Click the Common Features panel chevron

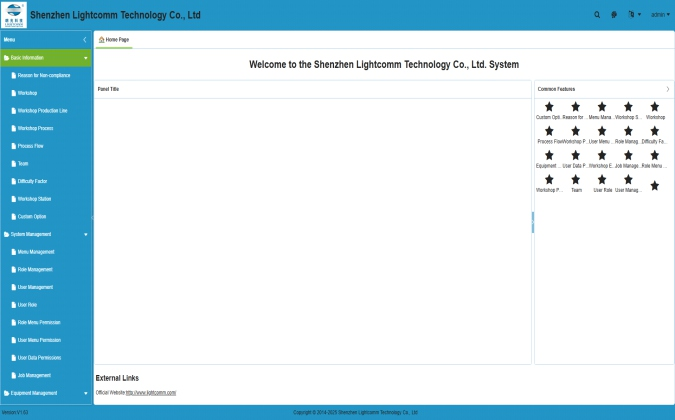[668, 89]
